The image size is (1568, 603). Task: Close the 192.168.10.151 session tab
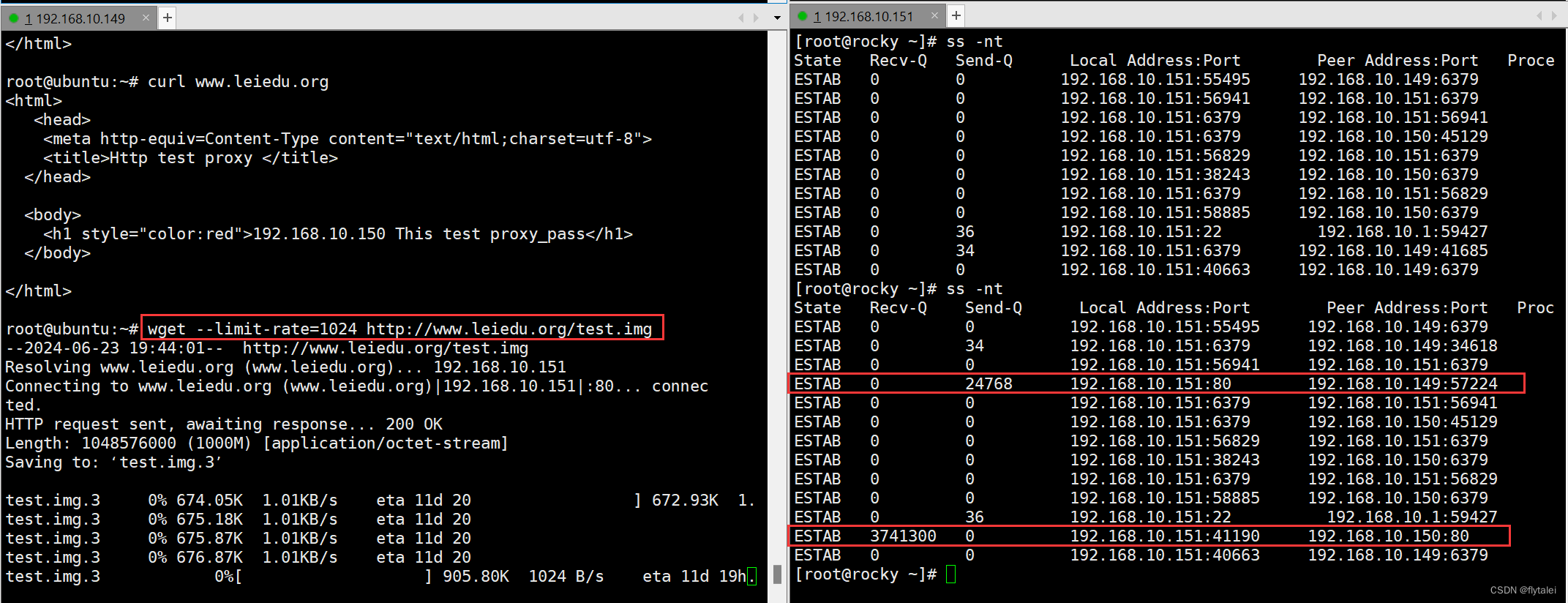coord(934,15)
